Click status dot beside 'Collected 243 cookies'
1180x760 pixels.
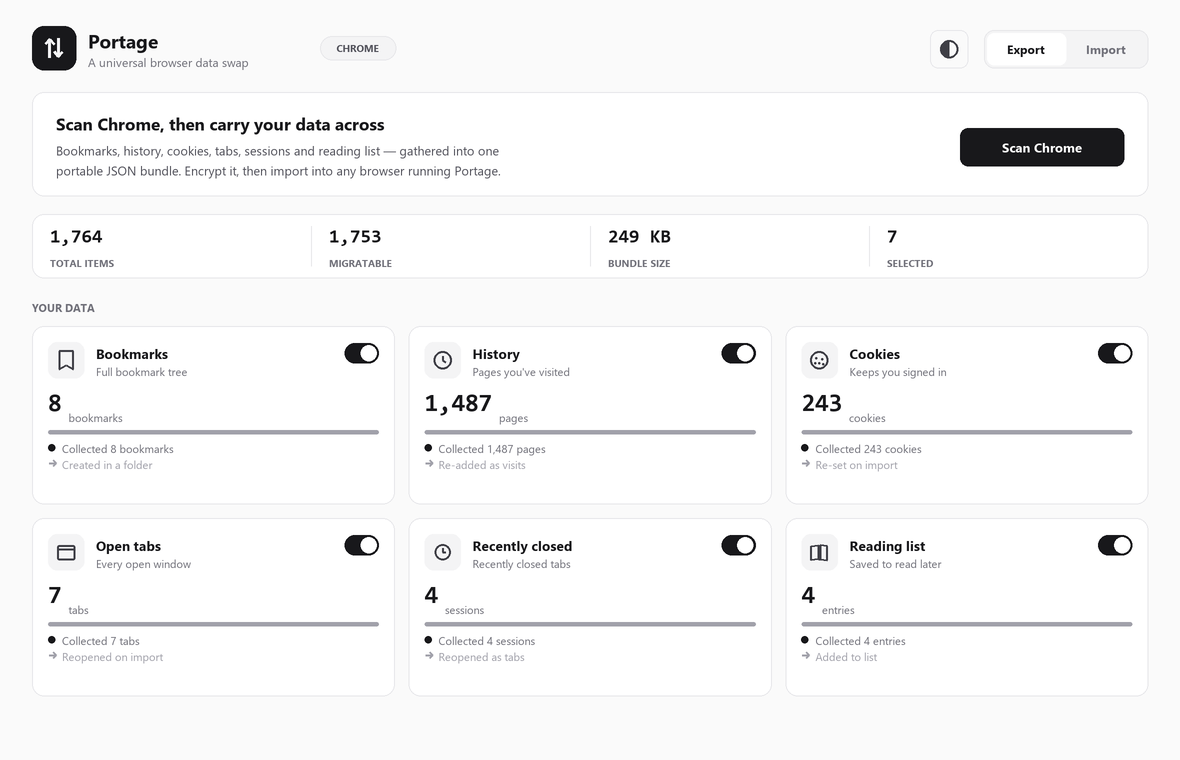click(805, 448)
